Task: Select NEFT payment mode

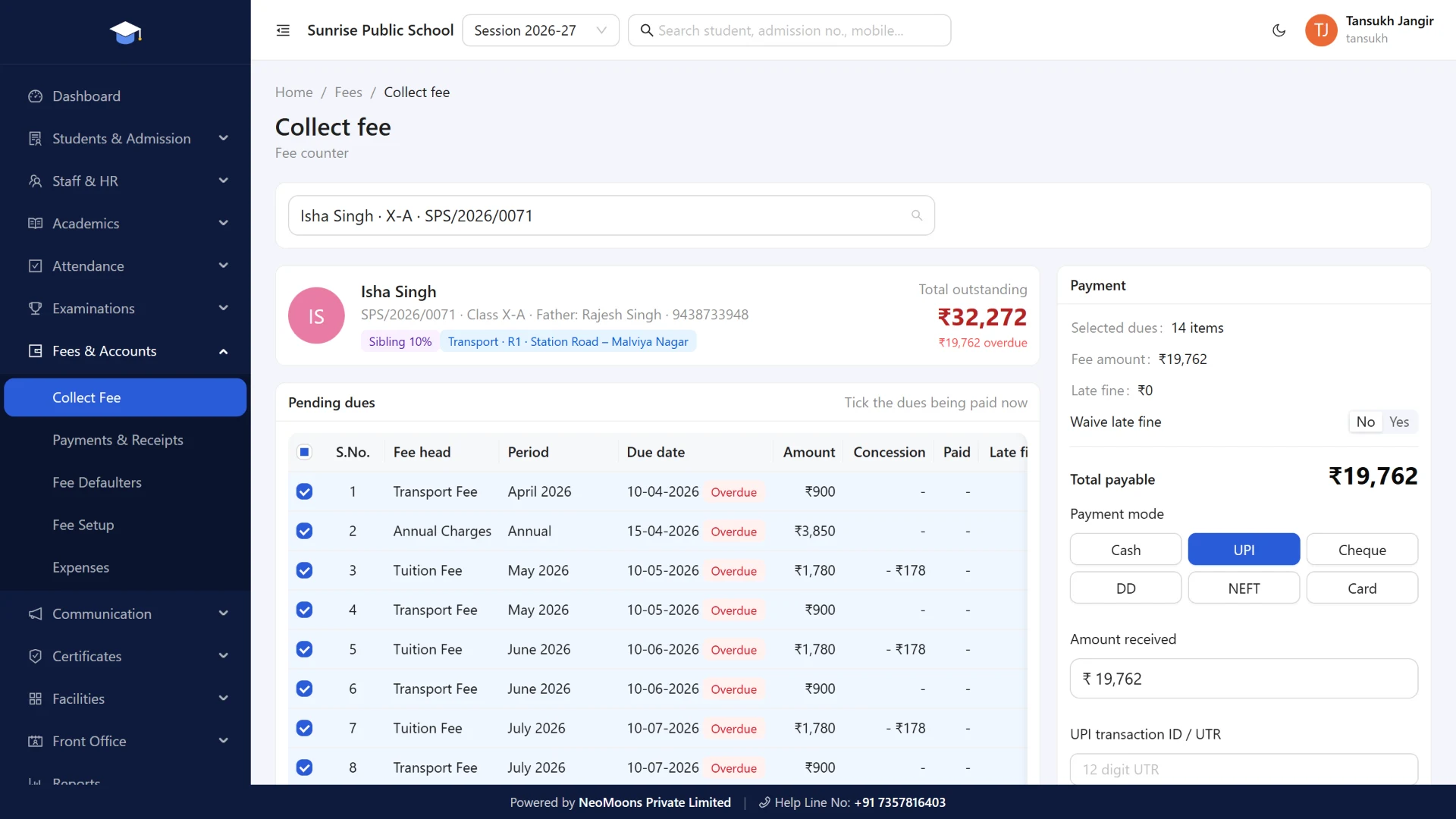Action: pyautogui.click(x=1244, y=588)
